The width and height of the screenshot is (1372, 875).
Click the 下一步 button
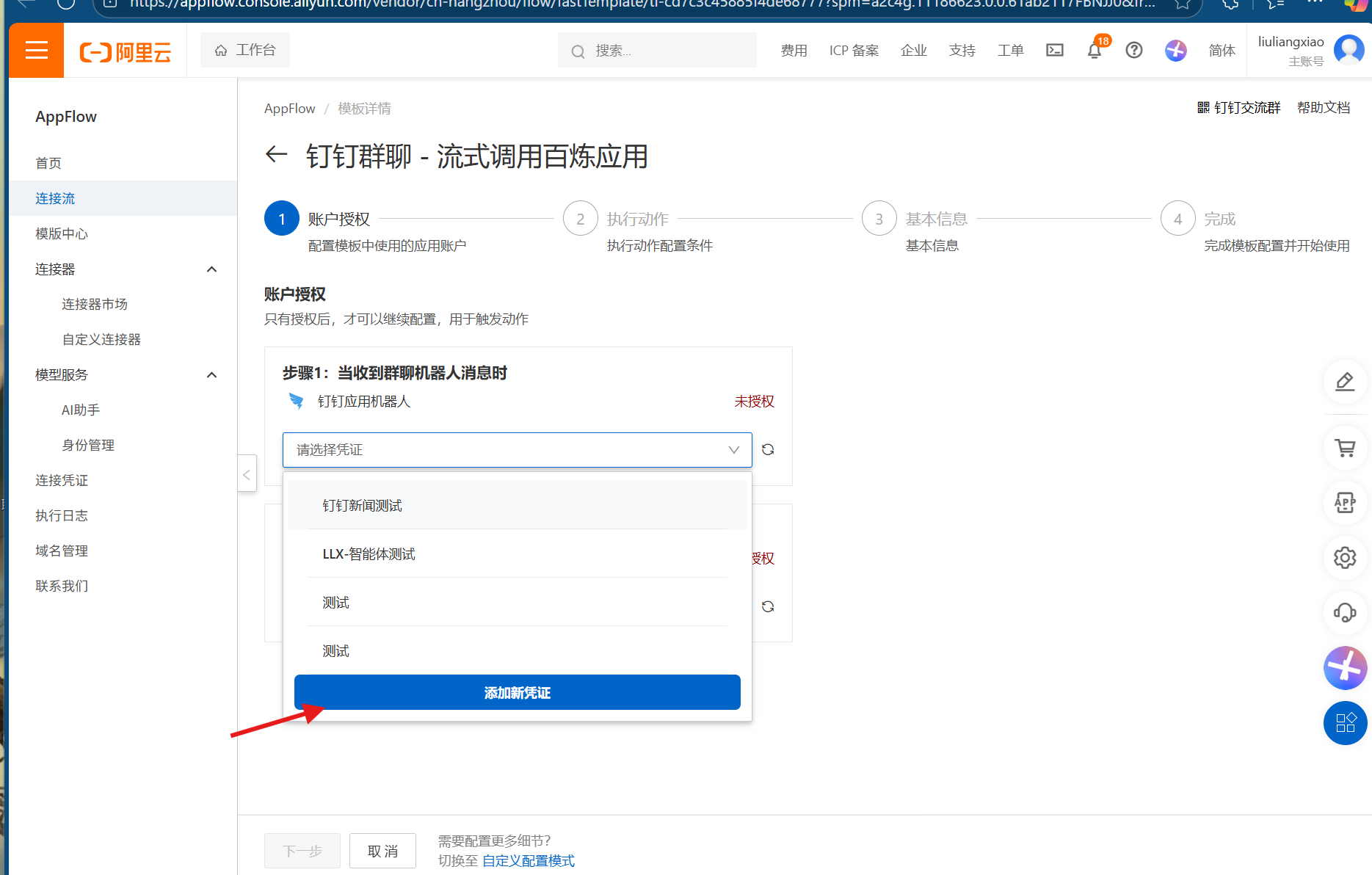coord(302,851)
